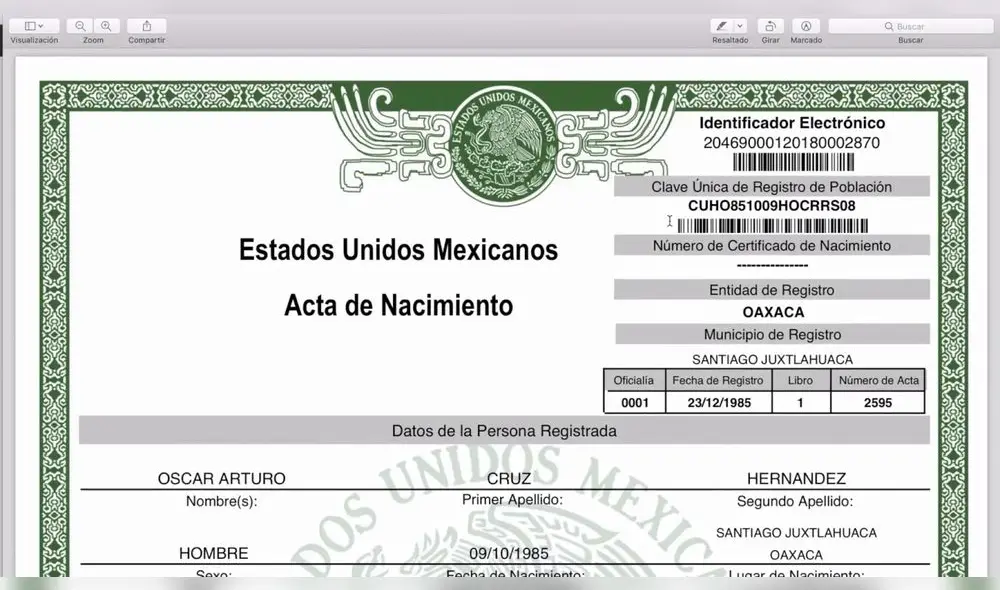1000x590 pixels.
Task: Click the Girar icon to rotate the page
Action: point(770,26)
